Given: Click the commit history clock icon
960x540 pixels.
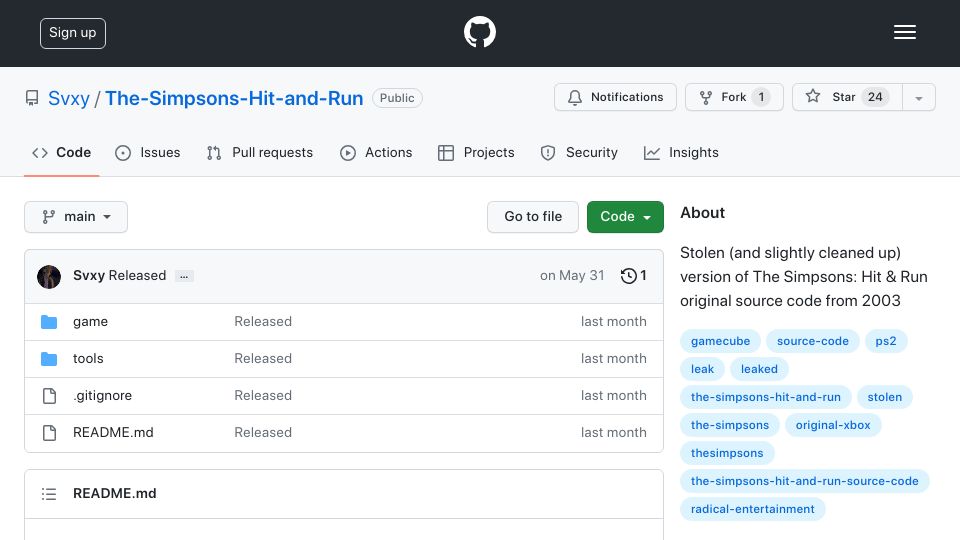Looking at the screenshot, I should (628, 276).
